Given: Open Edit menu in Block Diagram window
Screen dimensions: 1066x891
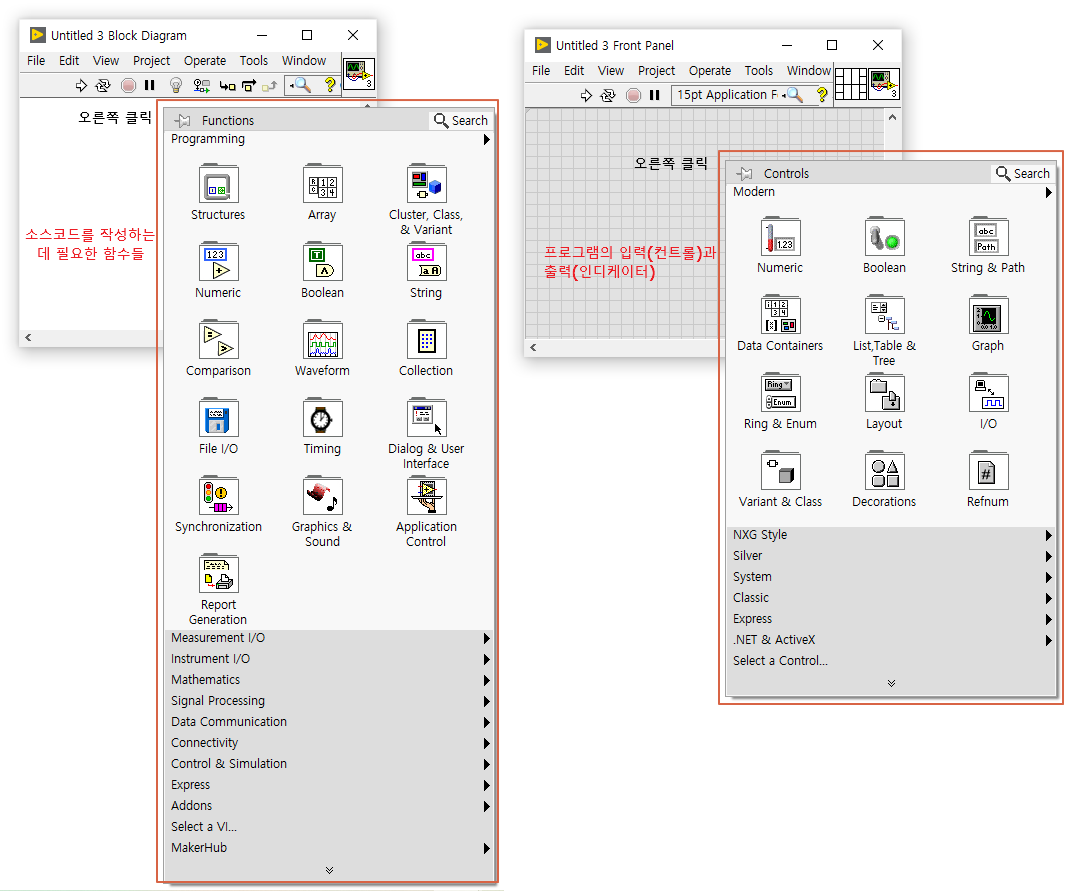Looking at the screenshot, I should [69, 60].
